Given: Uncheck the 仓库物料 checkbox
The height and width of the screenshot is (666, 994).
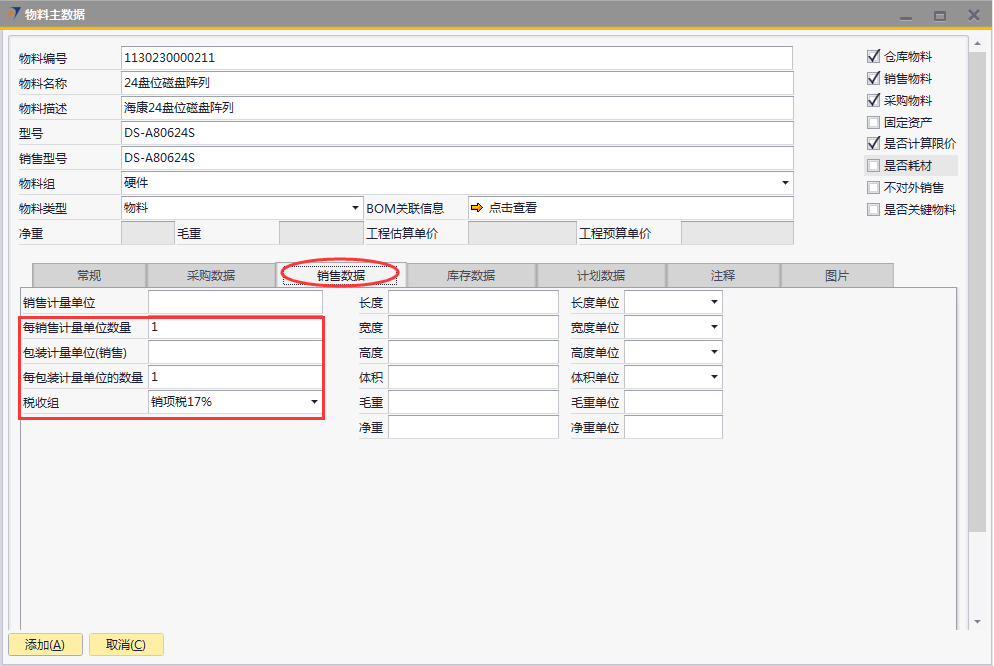Looking at the screenshot, I should click(874, 57).
